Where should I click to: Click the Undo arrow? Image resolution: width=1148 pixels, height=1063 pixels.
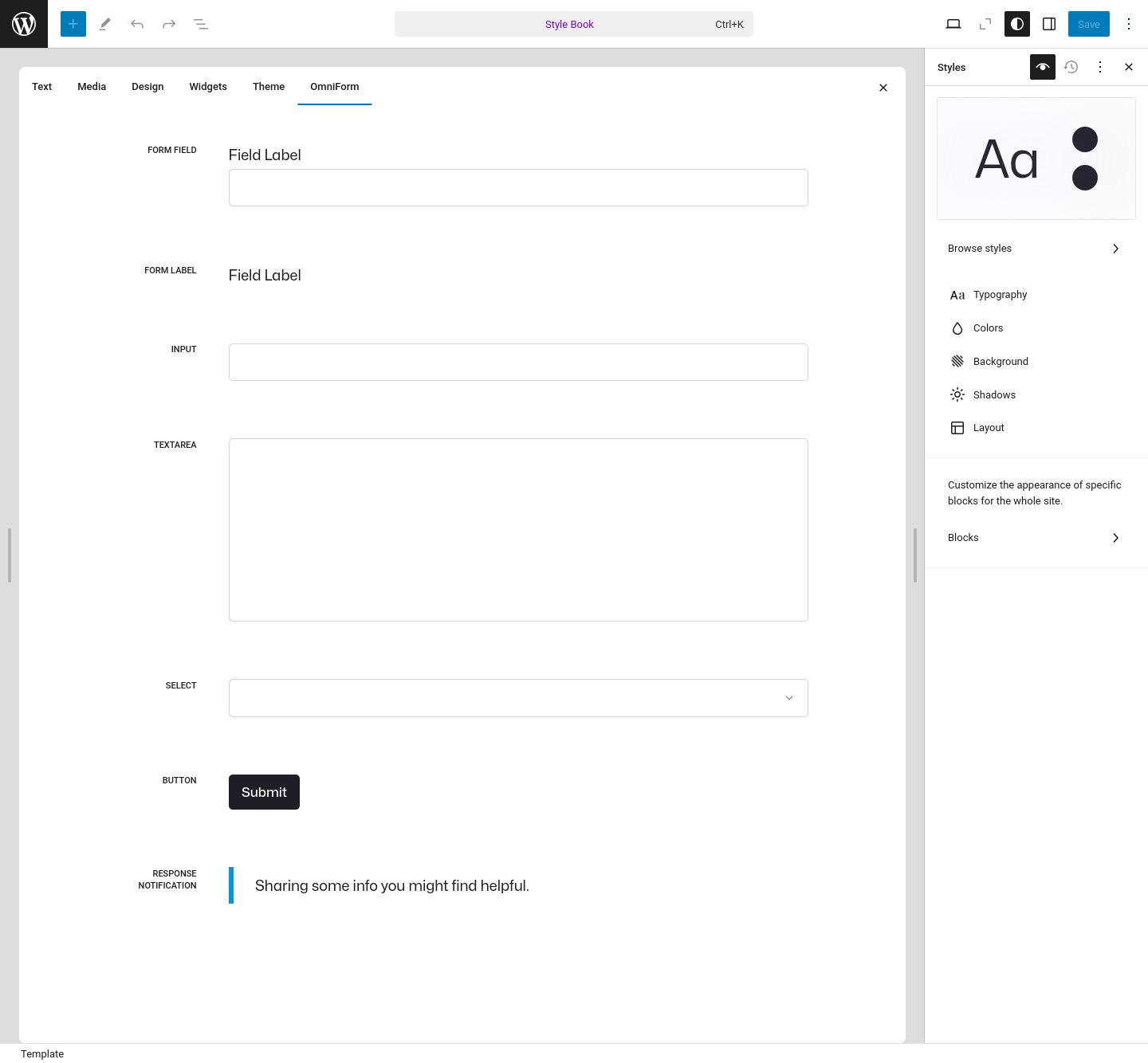pos(136,24)
